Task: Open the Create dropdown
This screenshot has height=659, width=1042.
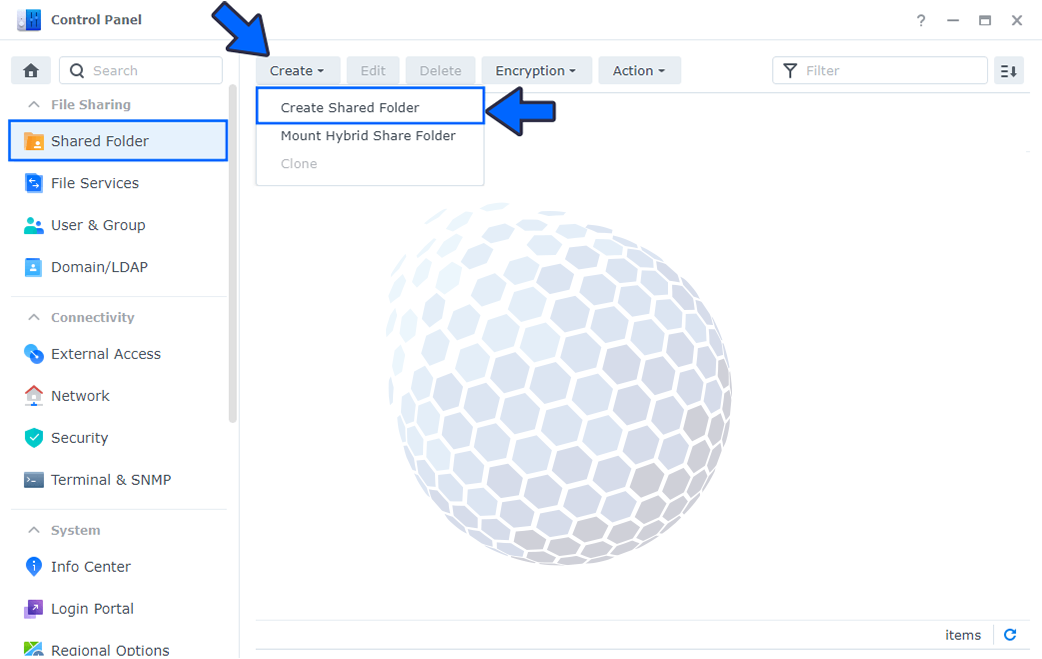Action: [x=297, y=70]
